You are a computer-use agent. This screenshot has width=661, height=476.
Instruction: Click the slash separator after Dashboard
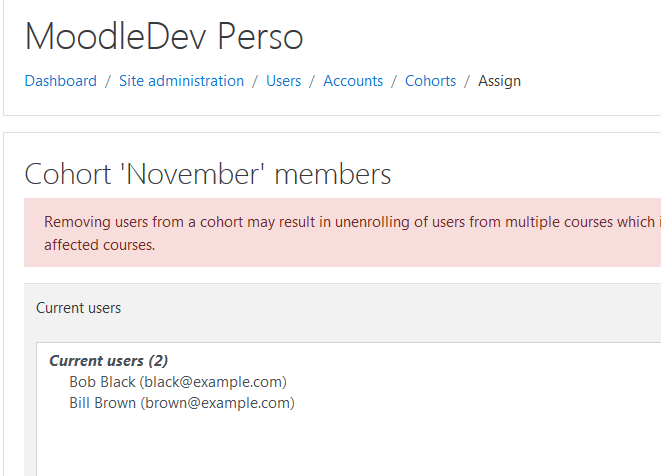(108, 81)
